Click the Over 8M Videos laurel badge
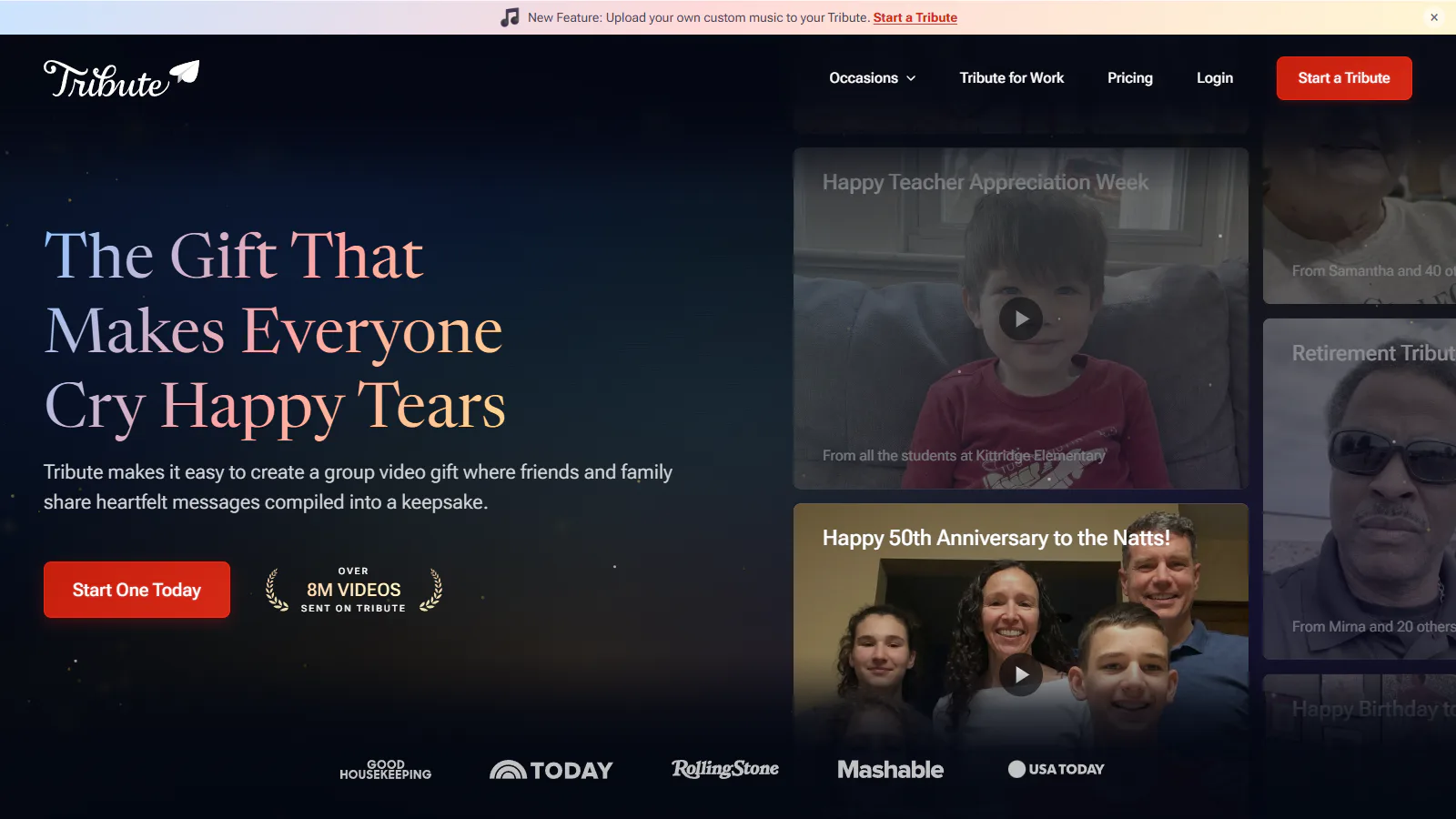Screen dimensions: 1456x819 (x=353, y=590)
